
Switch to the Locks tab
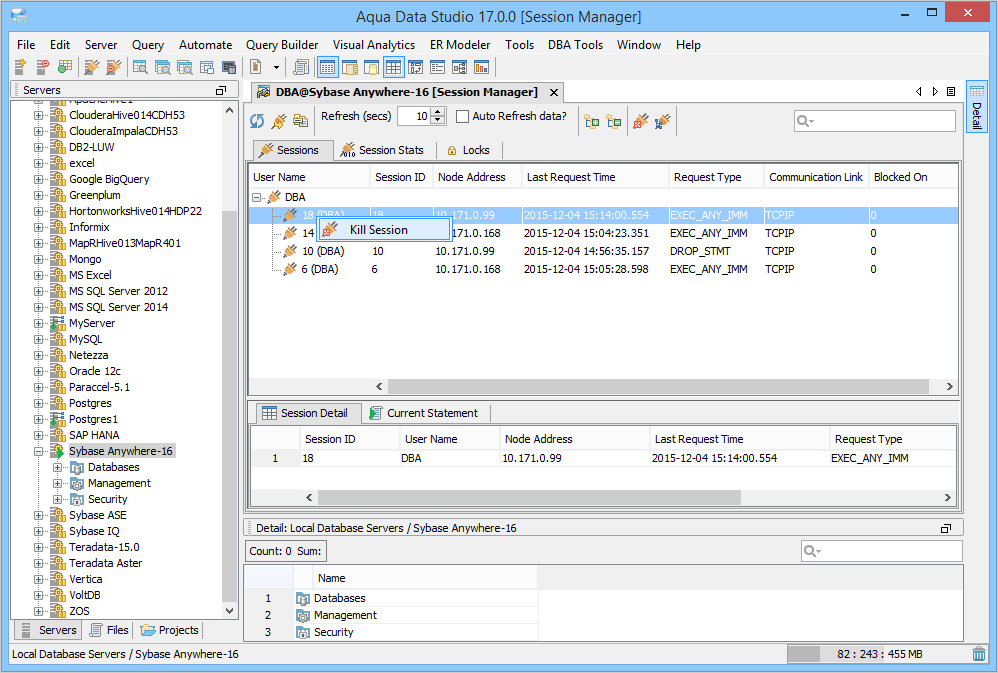tap(468, 150)
